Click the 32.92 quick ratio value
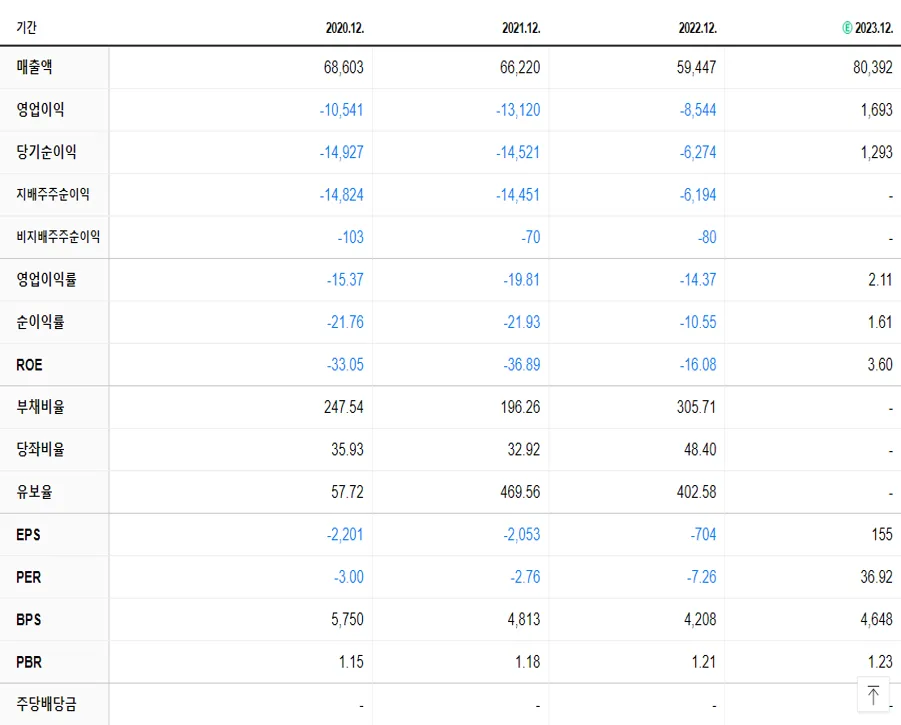This screenshot has height=725, width=901. click(x=523, y=449)
